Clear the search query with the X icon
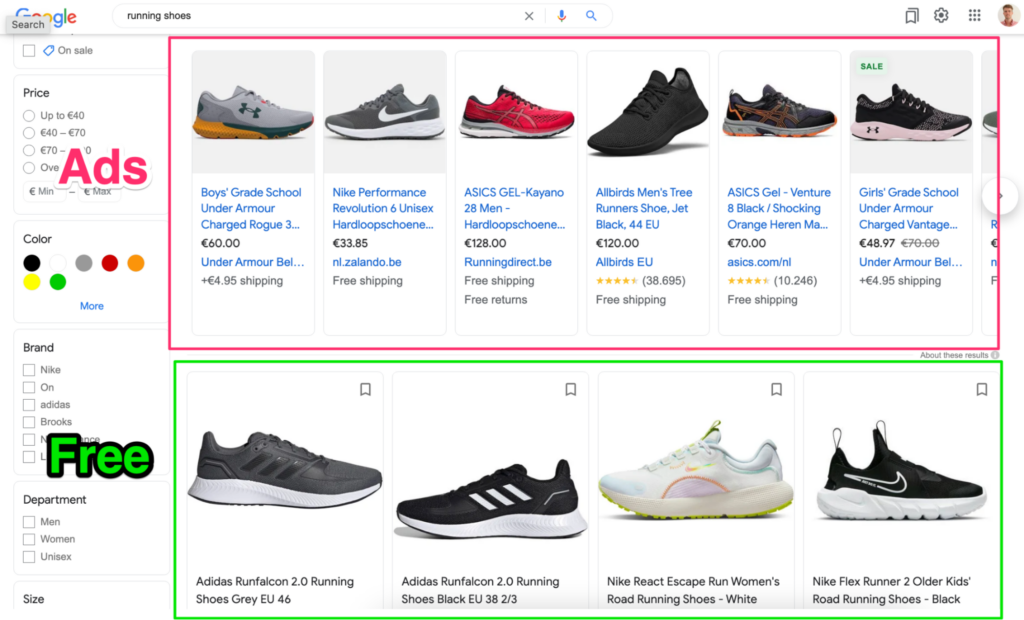 (529, 16)
